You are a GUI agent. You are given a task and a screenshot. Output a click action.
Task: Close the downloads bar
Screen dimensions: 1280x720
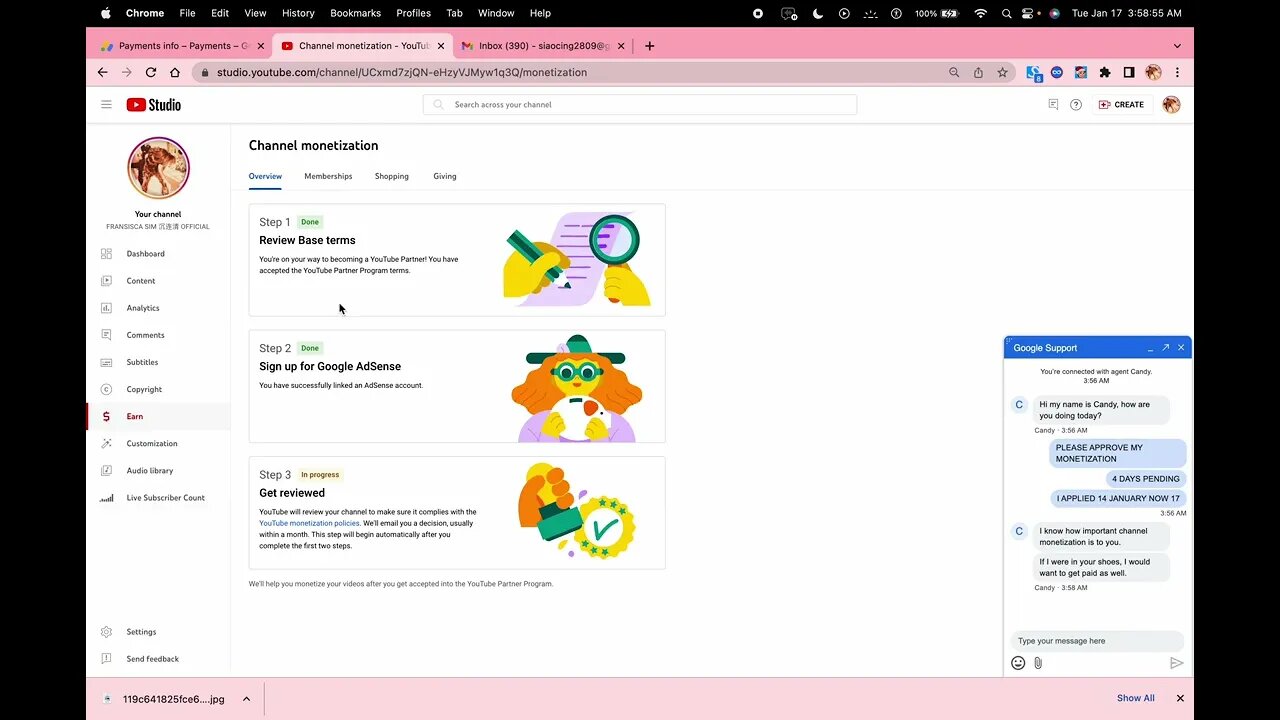point(1180,698)
